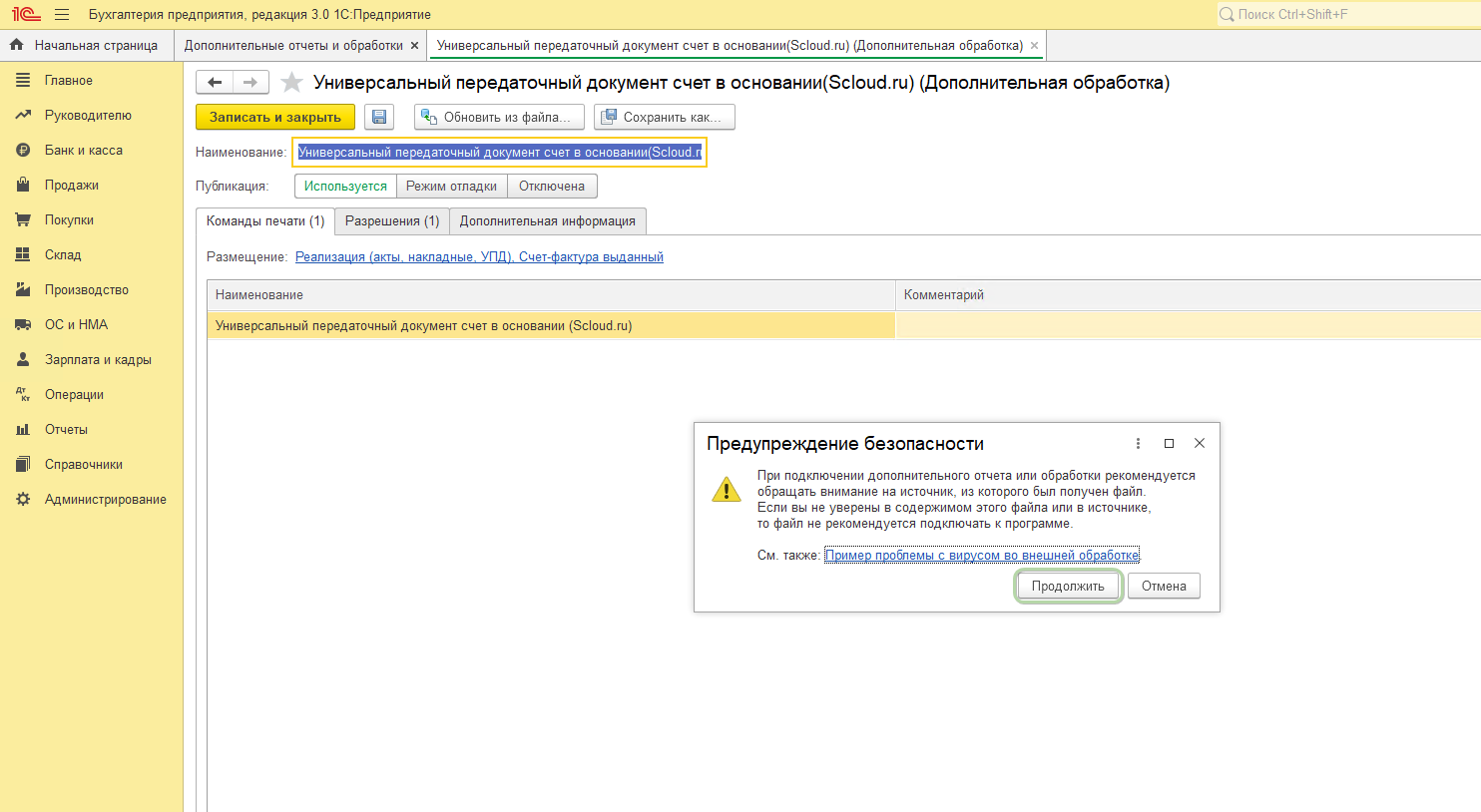1481x812 pixels.
Task: Open the 1C hamburger main menu
Action: 62,15
